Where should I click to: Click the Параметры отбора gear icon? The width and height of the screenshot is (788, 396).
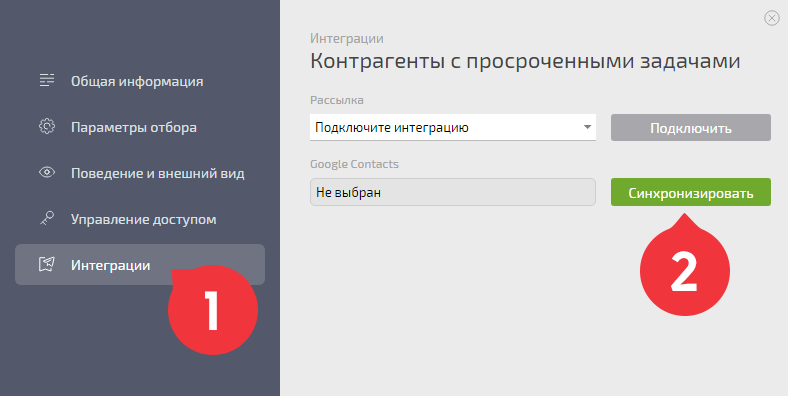tap(47, 127)
